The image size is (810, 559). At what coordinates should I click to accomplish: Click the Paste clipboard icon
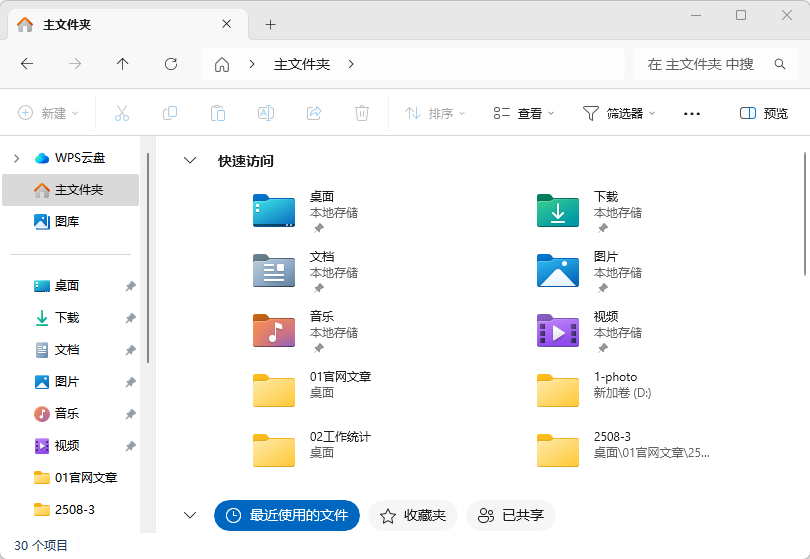click(218, 113)
